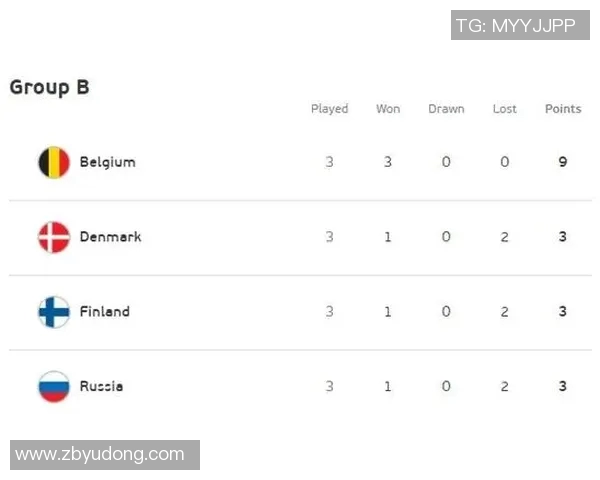This screenshot has height=480, width=600.
Task: Click the Belgium flag icon
Action: pos(54,162)
